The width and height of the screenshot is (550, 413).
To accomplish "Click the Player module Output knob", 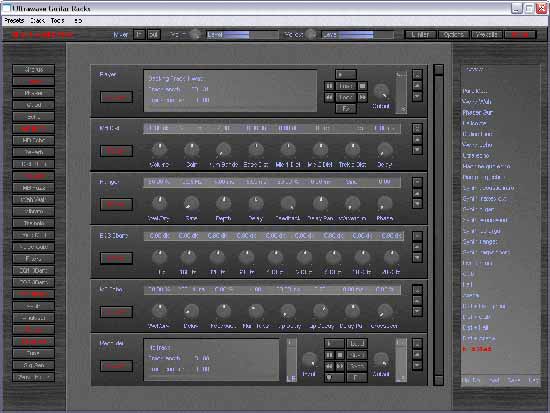I will point(381,92).
